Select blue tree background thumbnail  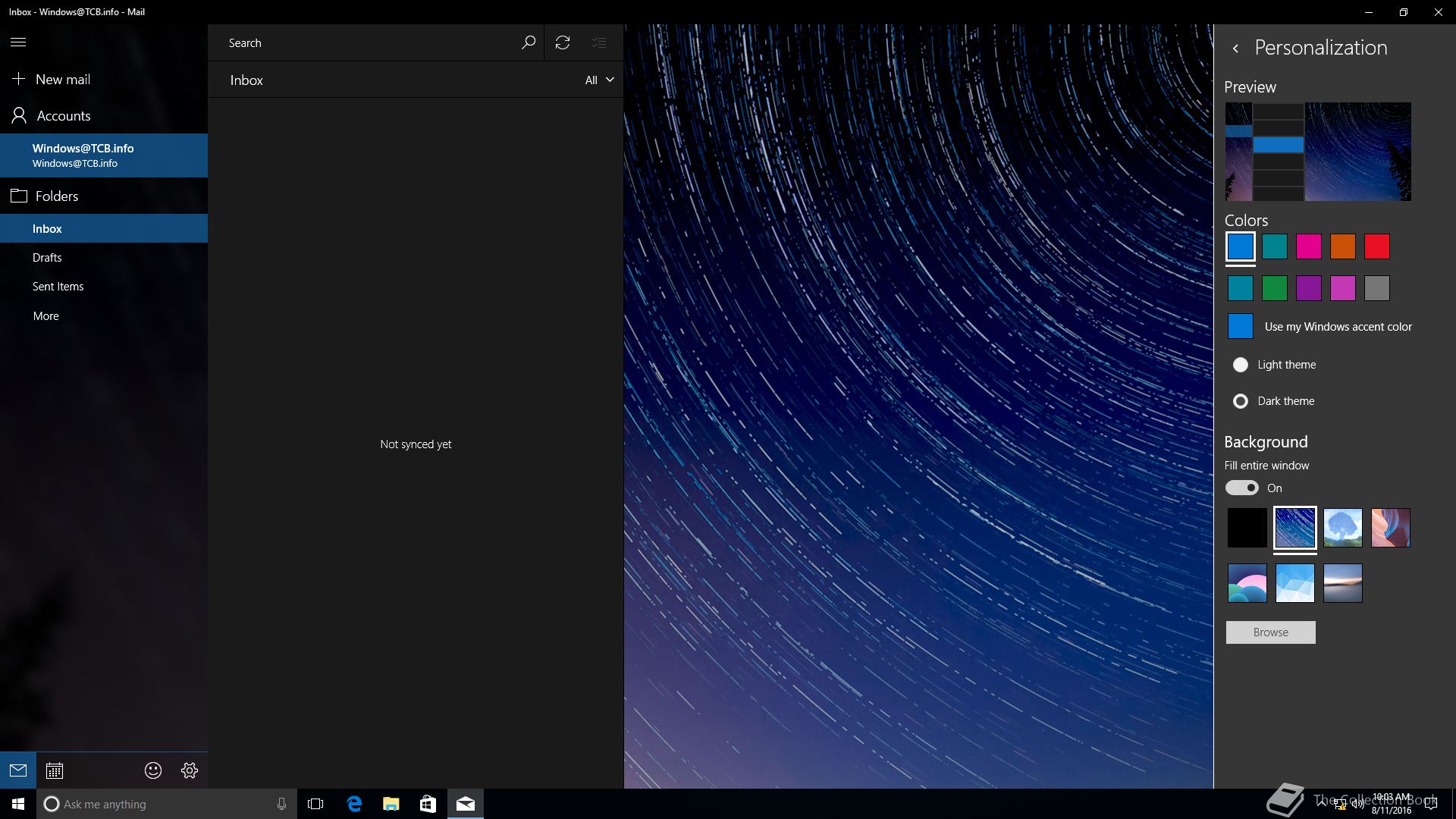tap(1343, 528)
